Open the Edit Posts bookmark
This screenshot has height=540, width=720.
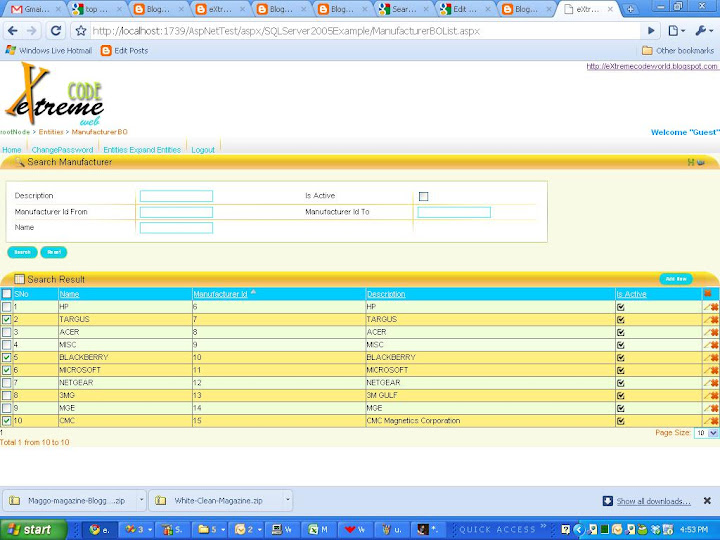(124, 51)
